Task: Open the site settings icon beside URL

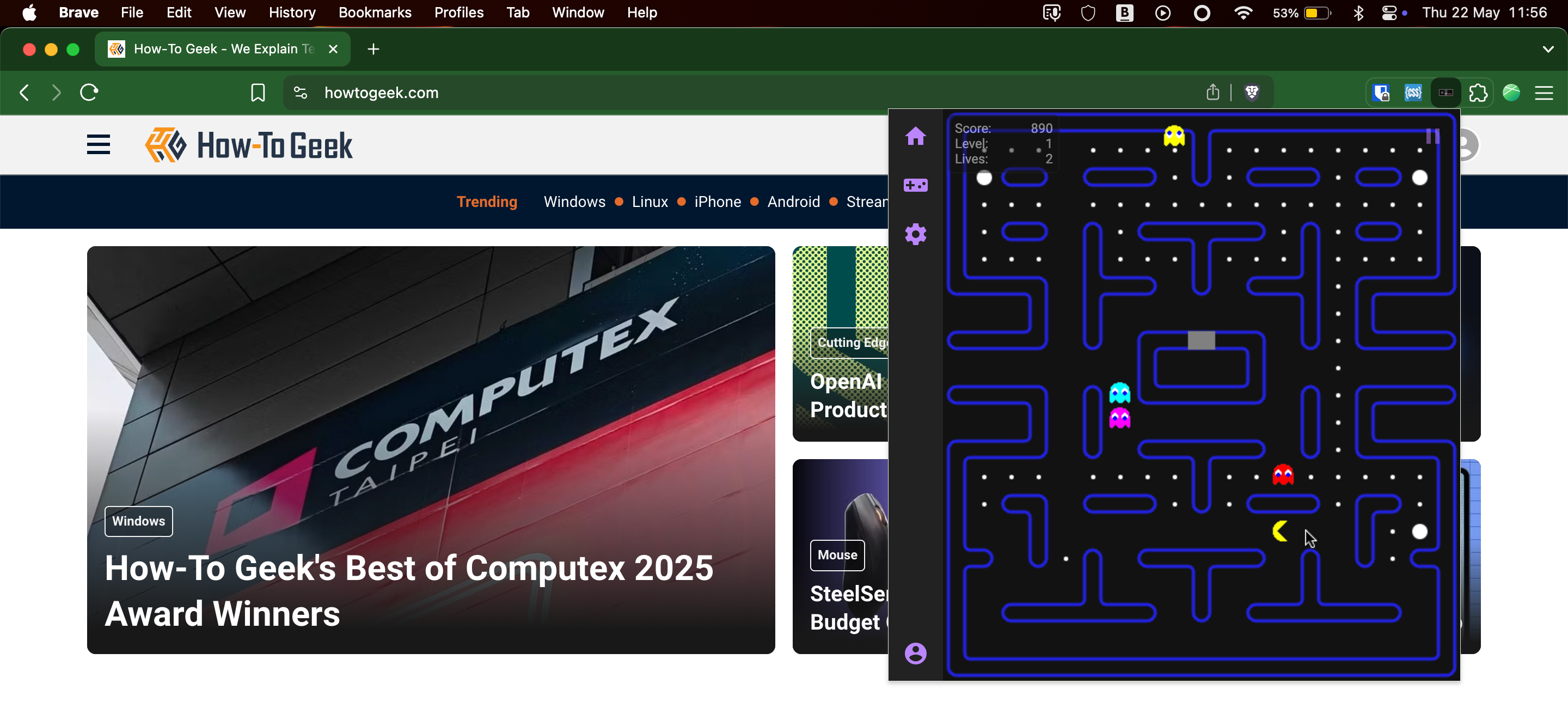Action: 300,93
